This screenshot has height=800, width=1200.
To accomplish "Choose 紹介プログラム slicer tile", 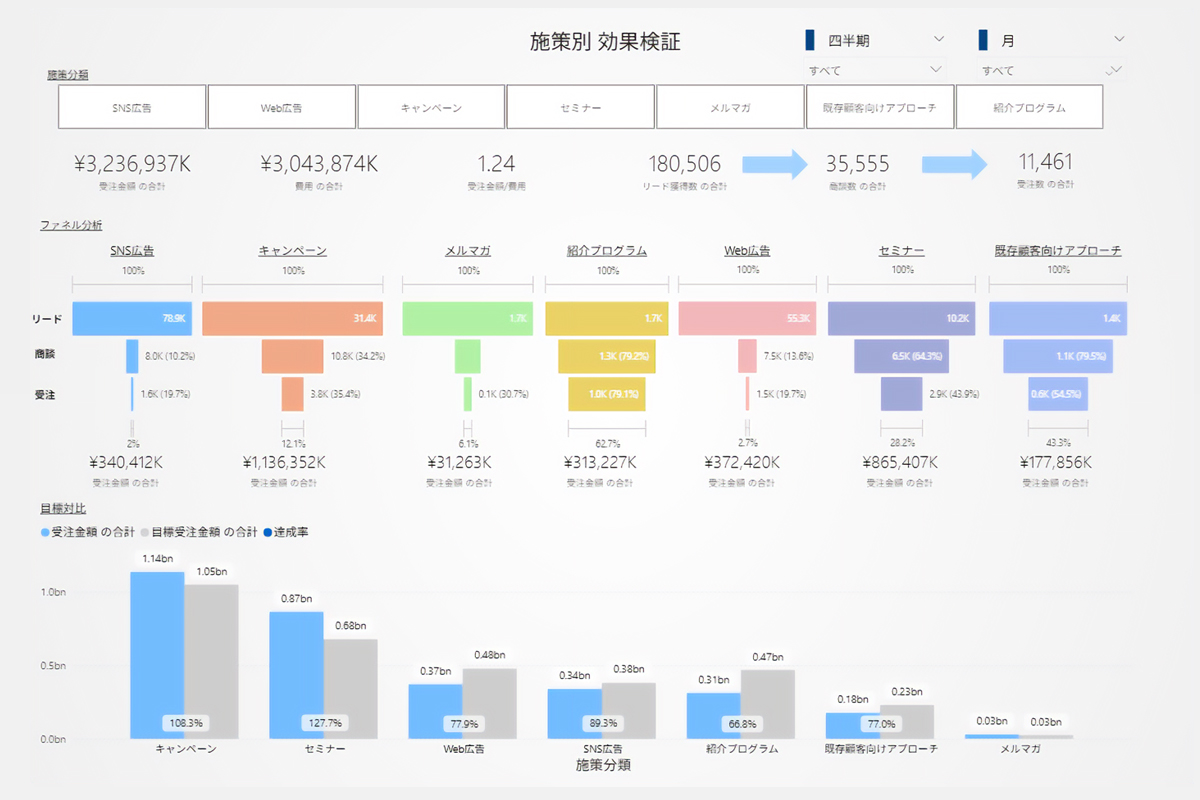I will 1029,107.
